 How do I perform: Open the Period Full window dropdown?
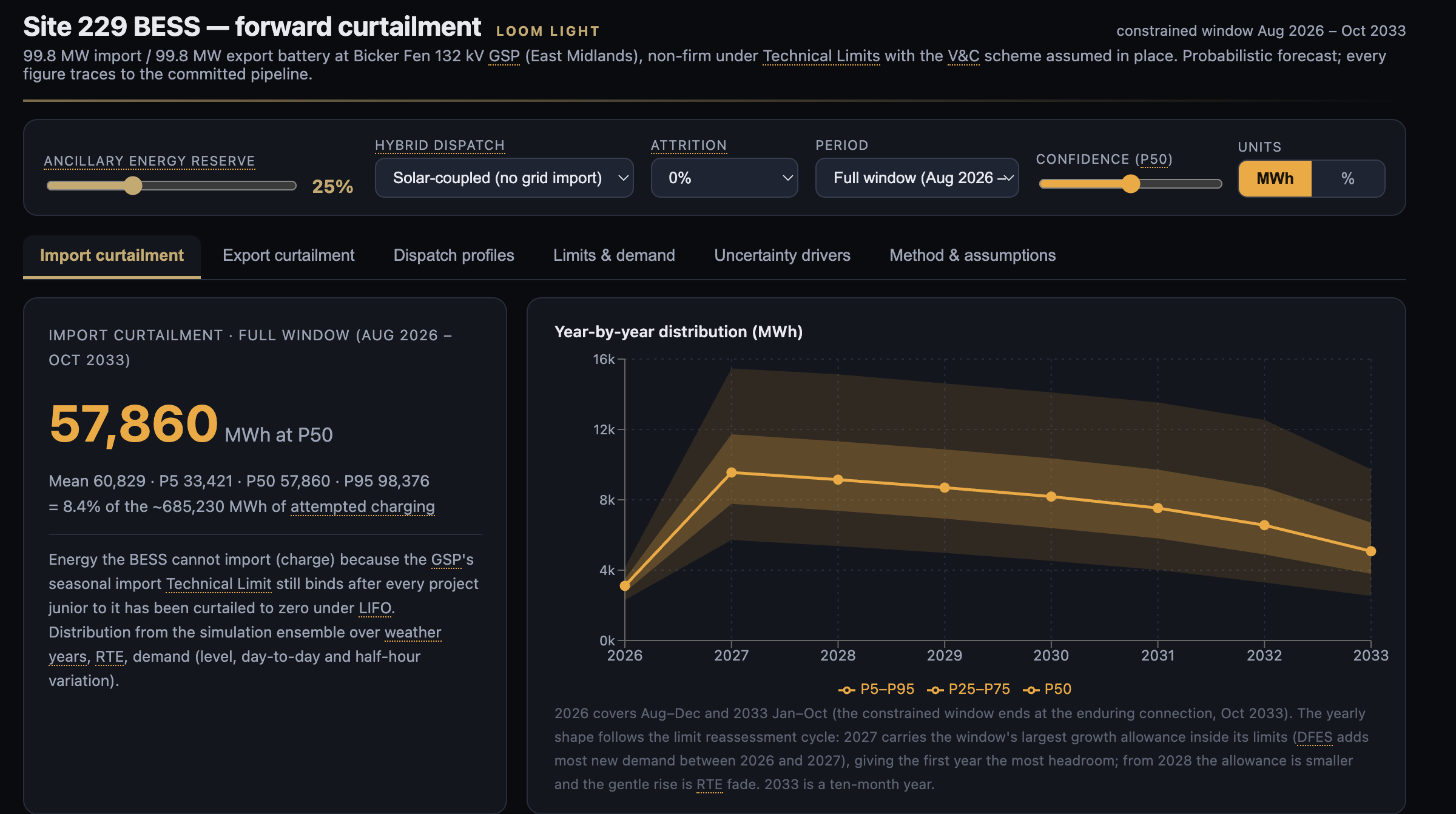tap(917, 178)
